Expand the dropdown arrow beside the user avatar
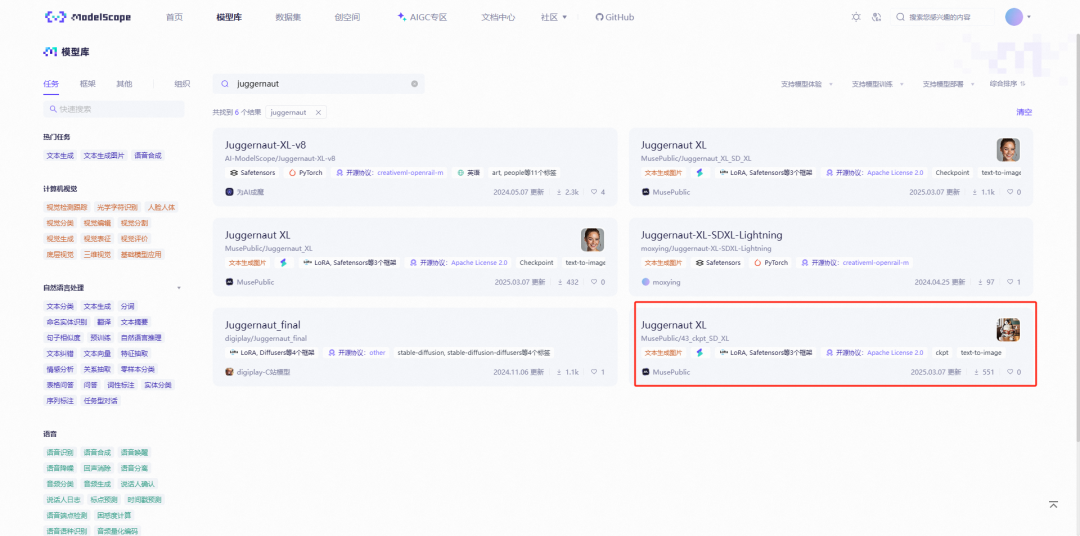 click(x=1029, y=17)
